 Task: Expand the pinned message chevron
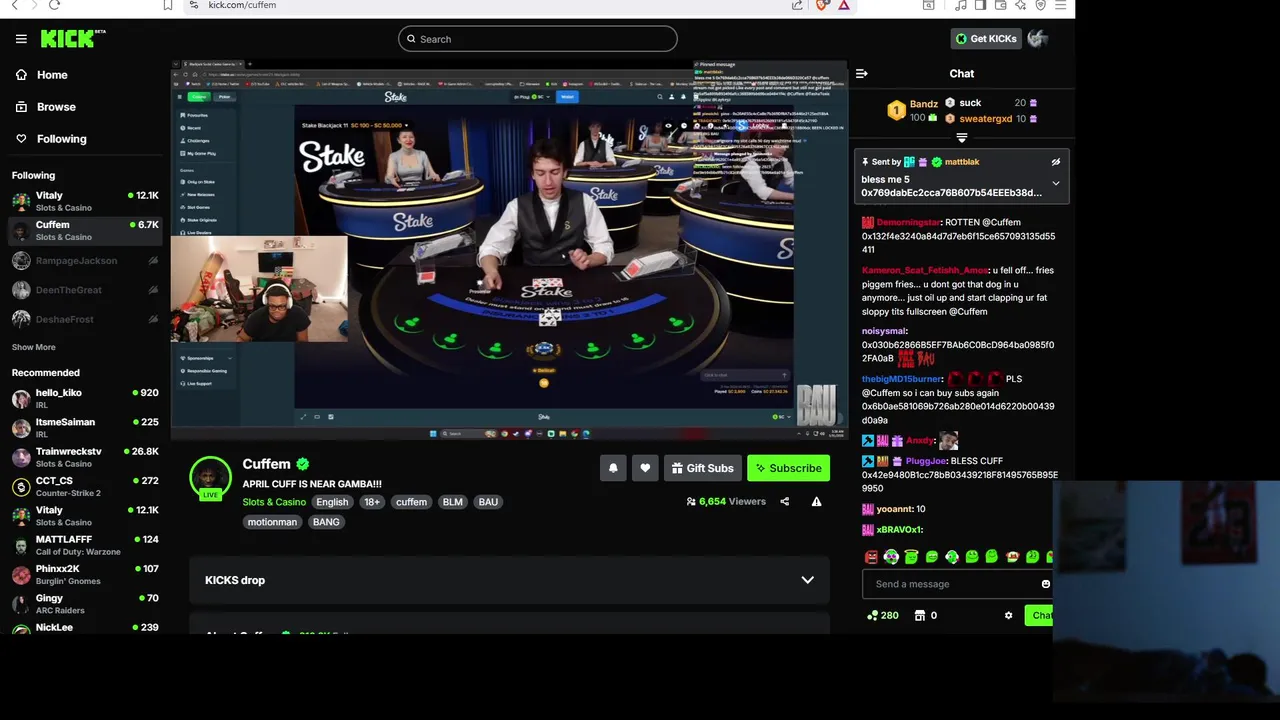click(x=1056, y=184)
